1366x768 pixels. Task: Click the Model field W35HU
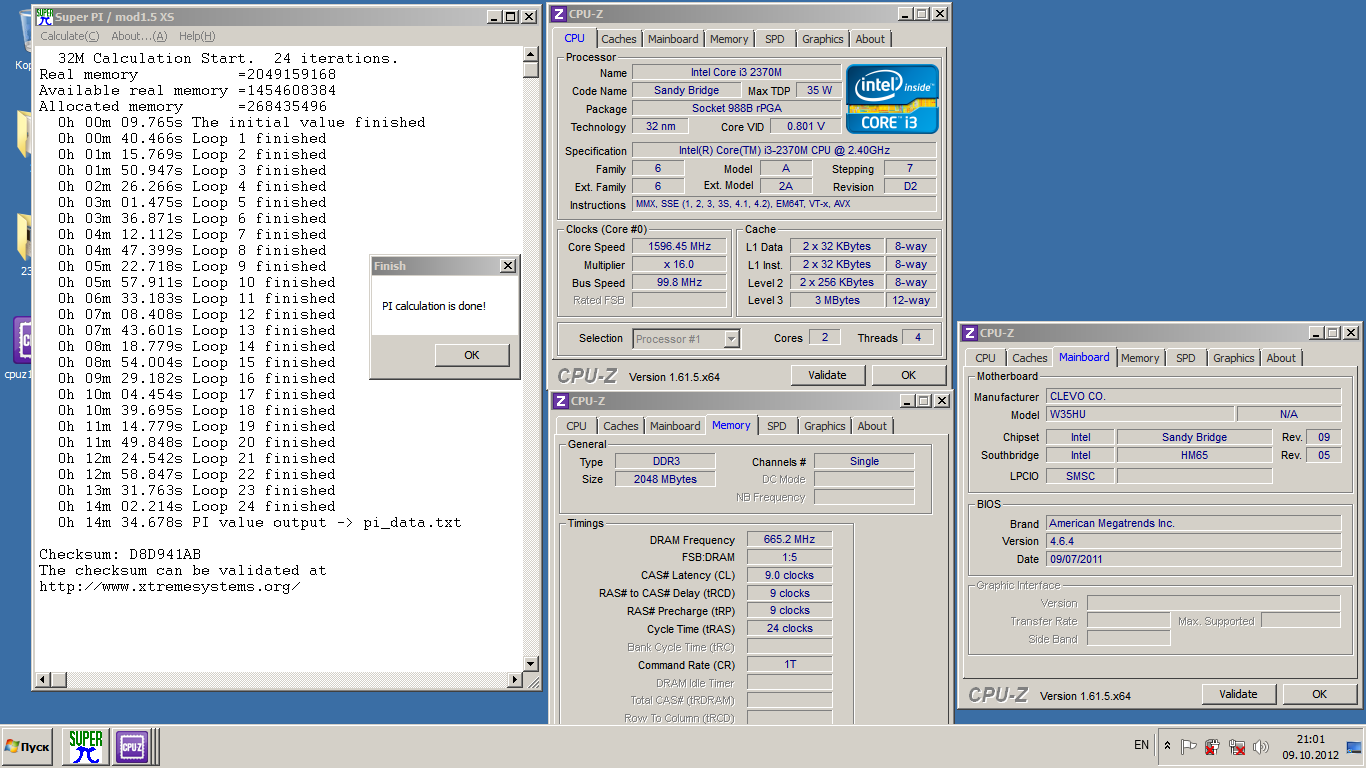coord(1140,414)
